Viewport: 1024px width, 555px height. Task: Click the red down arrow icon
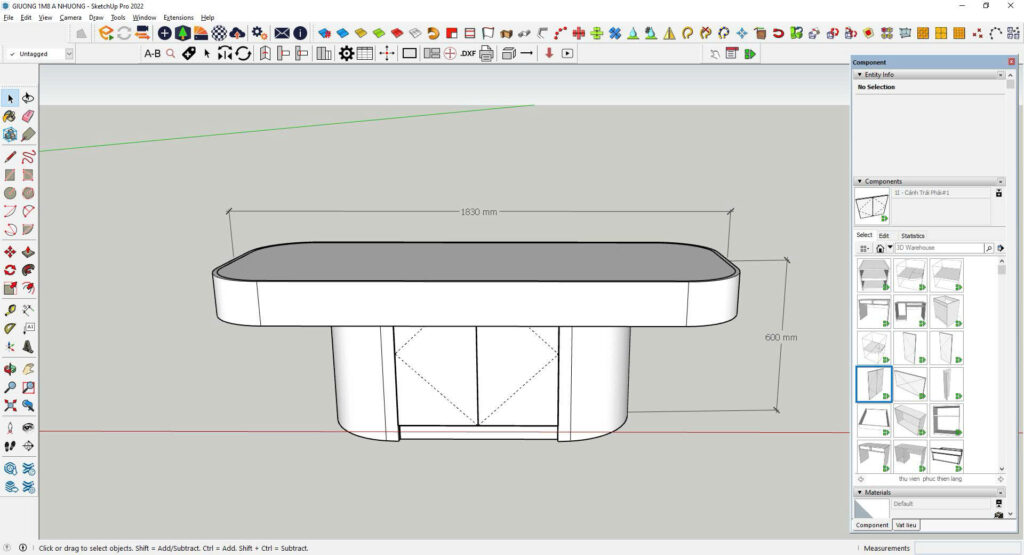click(x=549, y=54)
